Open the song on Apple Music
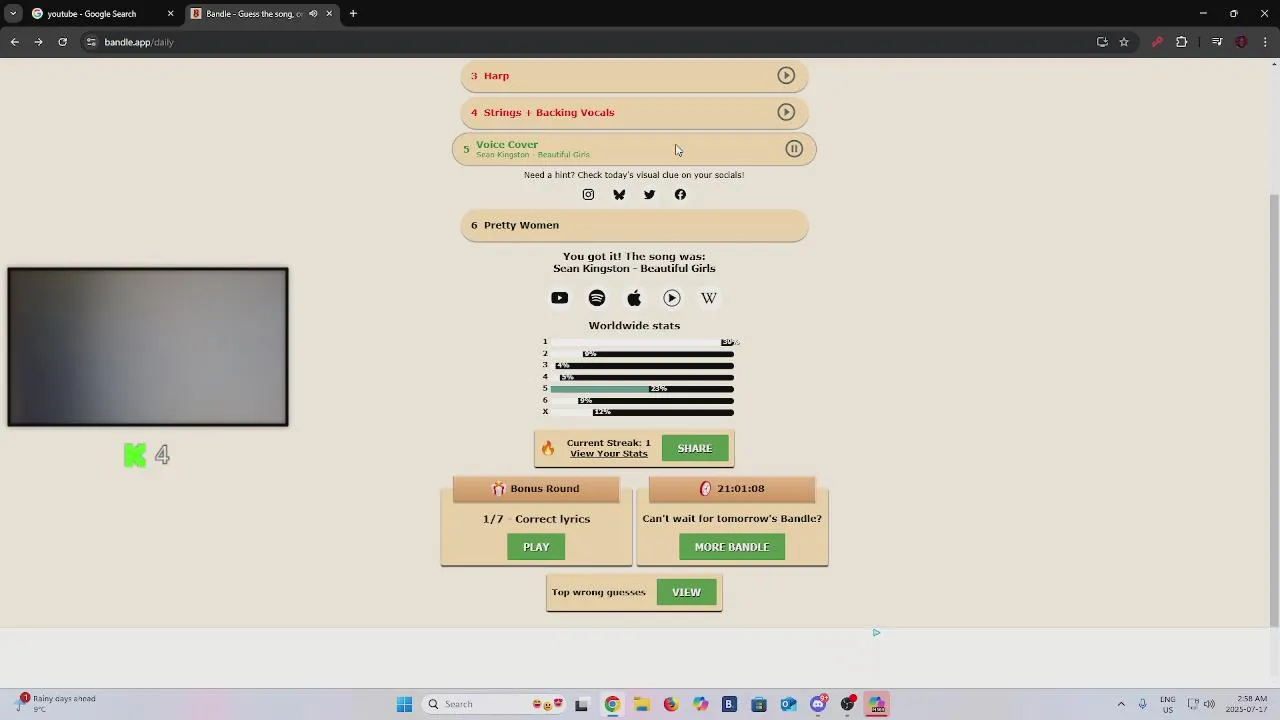The image size is (1280, 720). (x=634, y=298)
